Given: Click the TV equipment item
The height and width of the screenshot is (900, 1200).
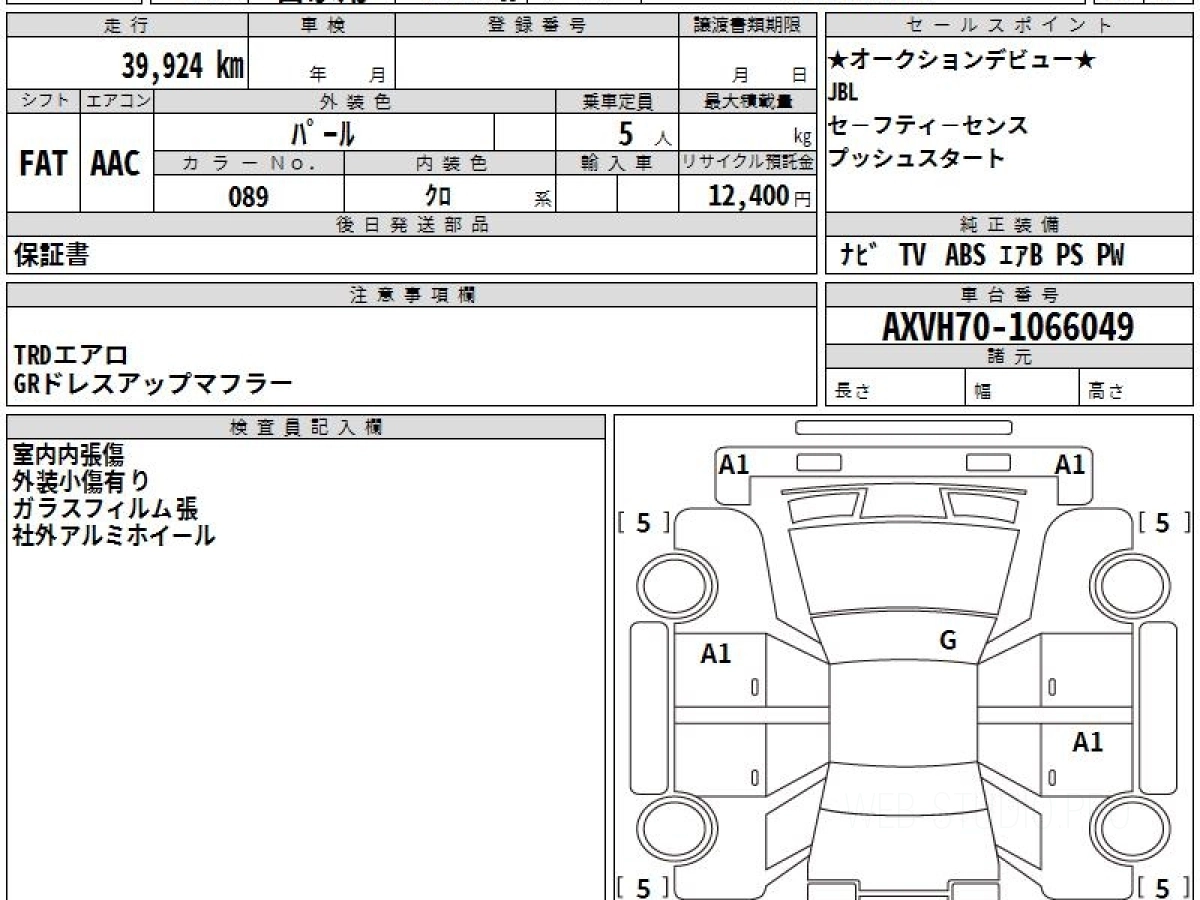Looking at the screenshot, I should 912,256.
